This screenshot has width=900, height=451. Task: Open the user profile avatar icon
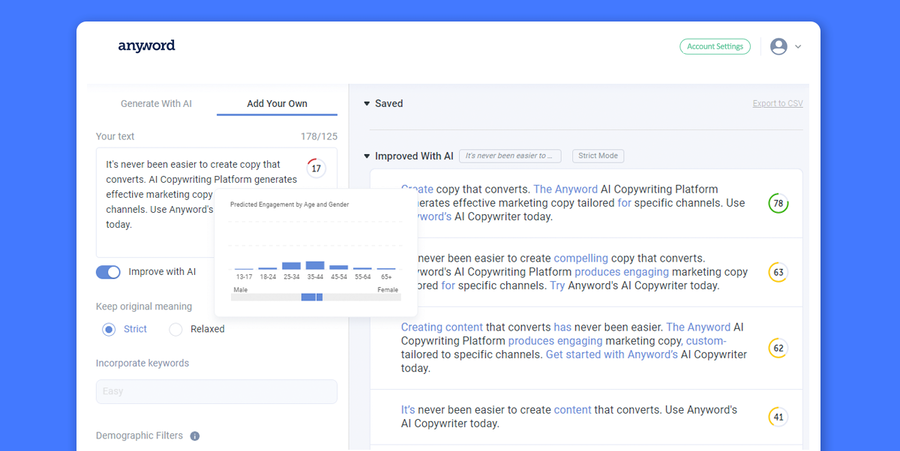point(778,46)
